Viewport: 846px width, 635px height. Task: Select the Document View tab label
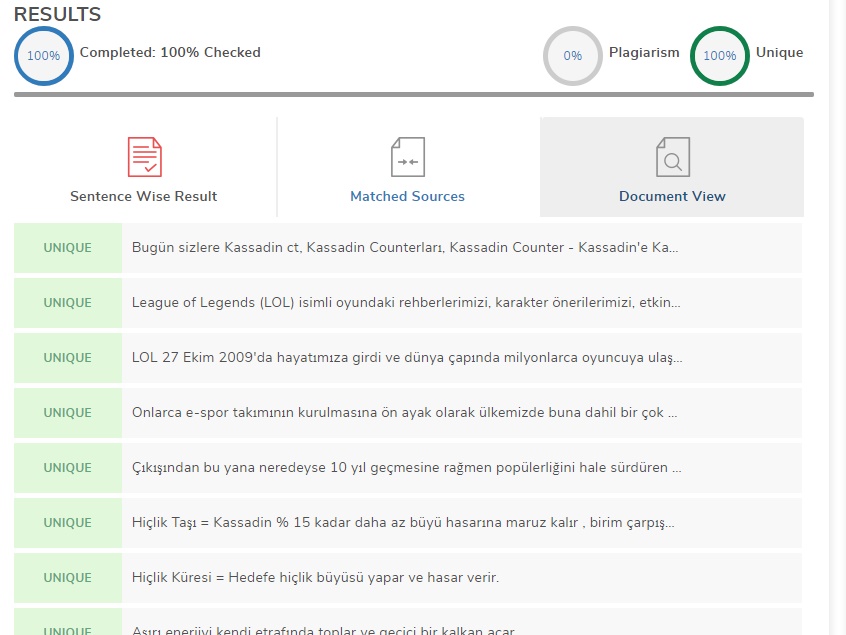[x=672, y=196]
